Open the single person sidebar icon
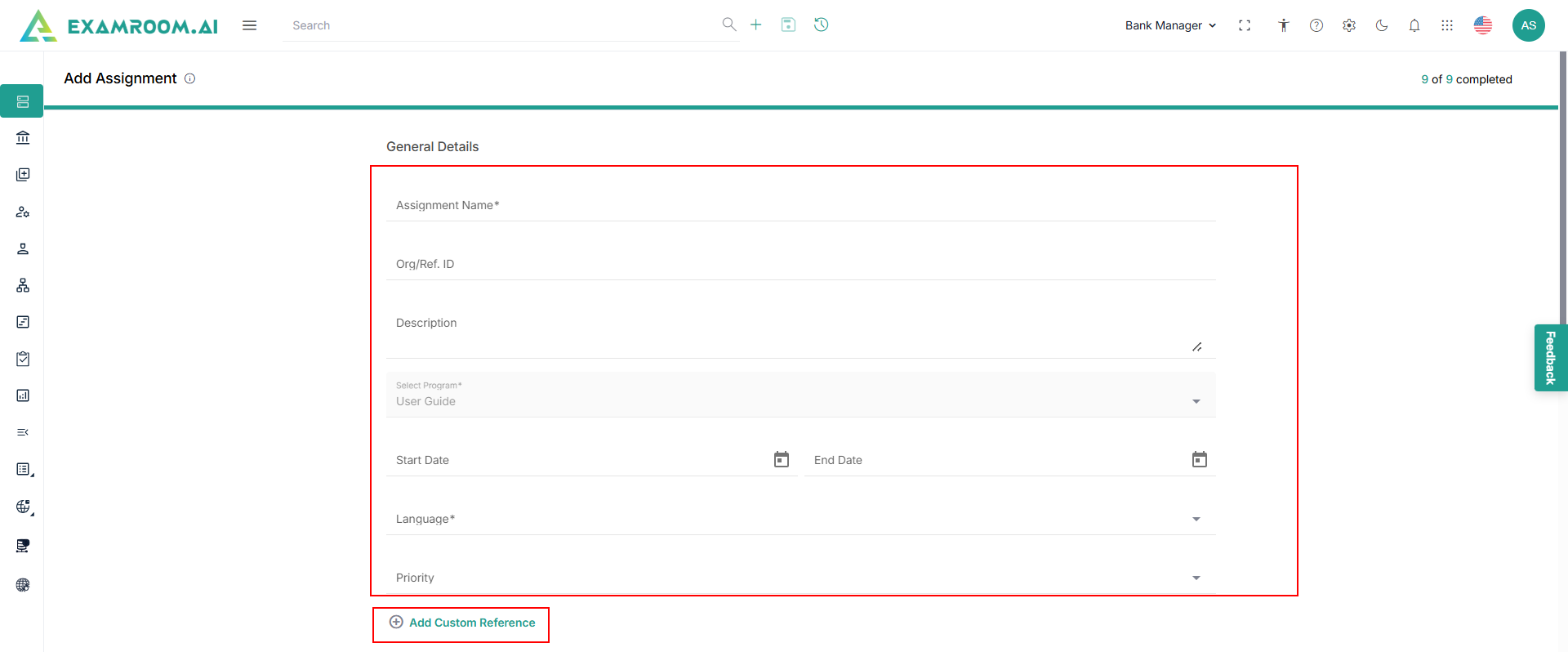The height and width of the screenshot is (652, 1568). tap(23, 248)
